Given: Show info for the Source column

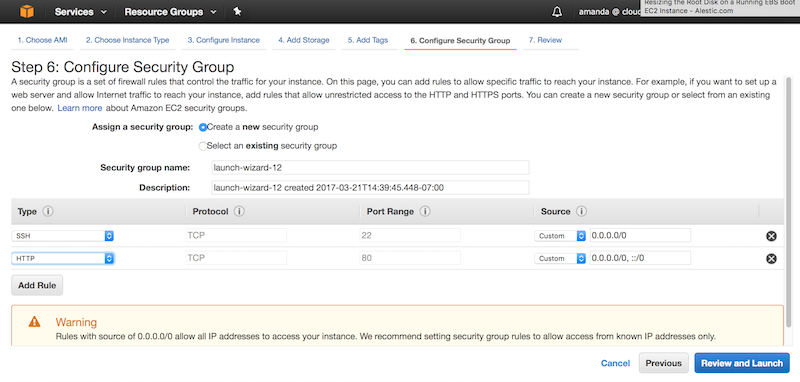Looking at the screenshot, I should pos(582,211).
